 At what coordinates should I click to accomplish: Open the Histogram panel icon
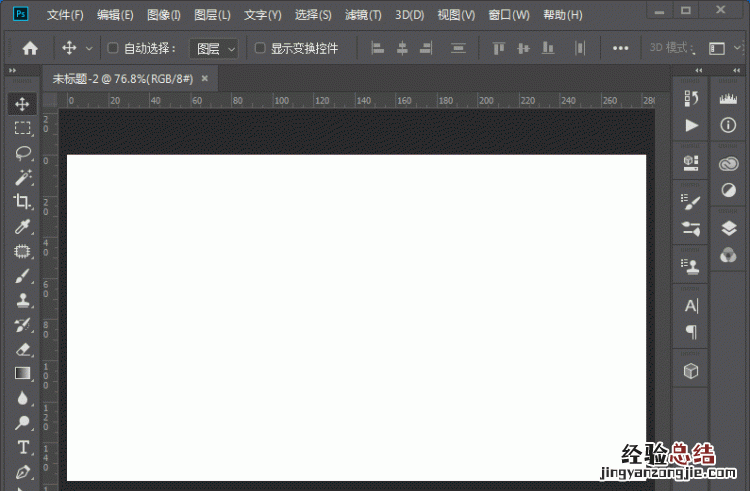728,98
